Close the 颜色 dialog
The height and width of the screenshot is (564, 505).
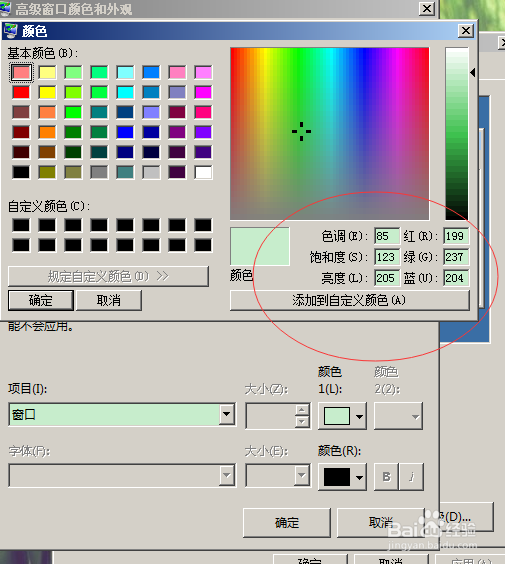[x=465, y=31]
